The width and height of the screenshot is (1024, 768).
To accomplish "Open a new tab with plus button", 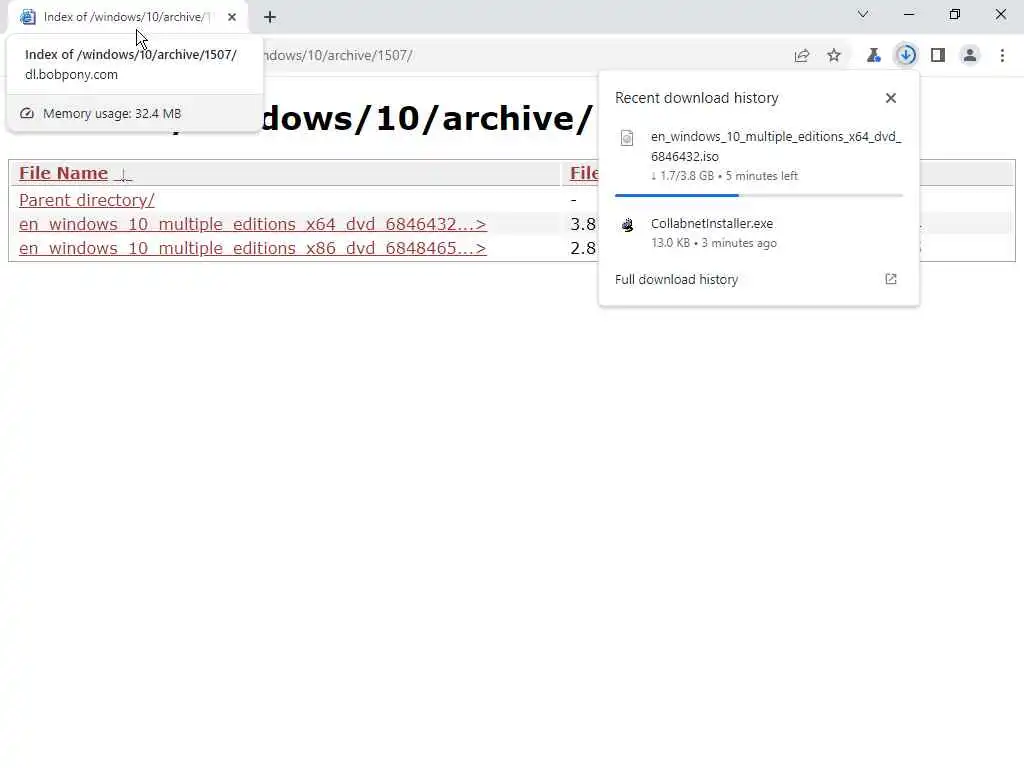I will (270, 17).
